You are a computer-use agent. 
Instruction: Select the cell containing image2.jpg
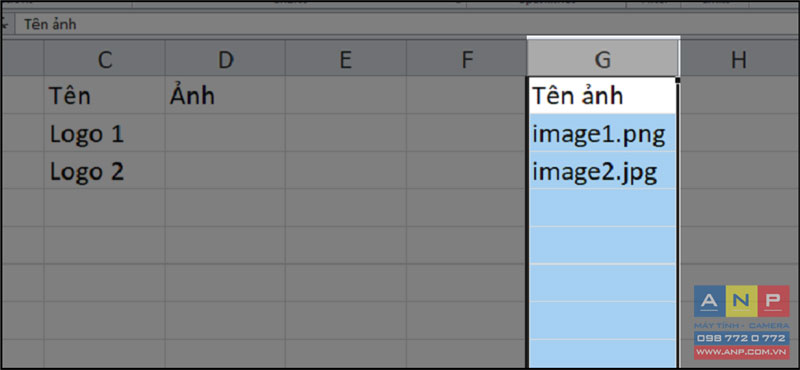point(603,170)
